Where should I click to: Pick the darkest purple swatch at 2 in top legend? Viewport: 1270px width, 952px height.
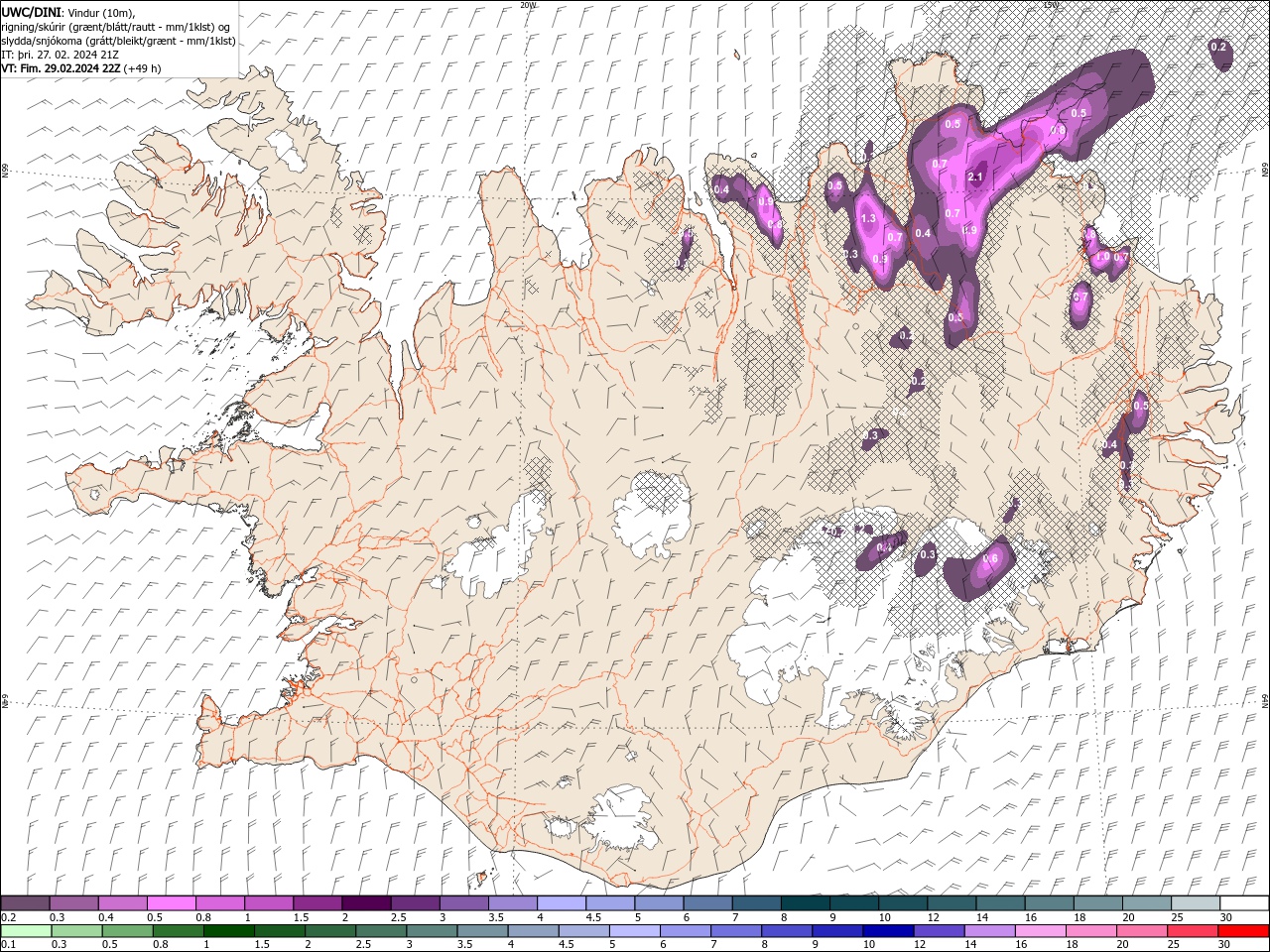(x=365, y=903)
